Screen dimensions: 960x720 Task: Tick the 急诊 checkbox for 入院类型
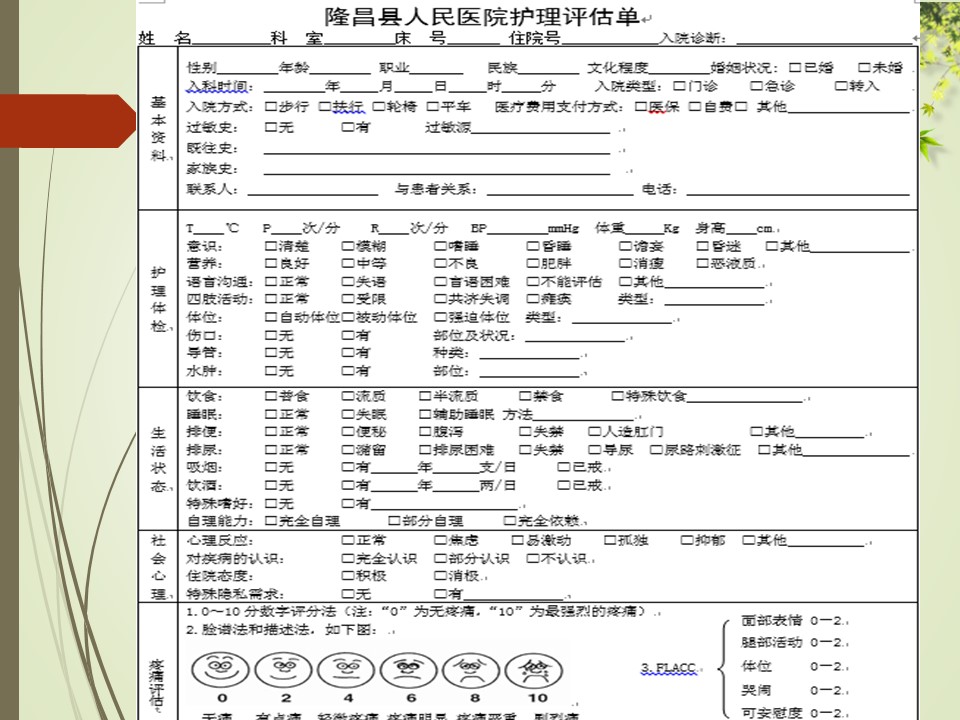pos(757,86)
